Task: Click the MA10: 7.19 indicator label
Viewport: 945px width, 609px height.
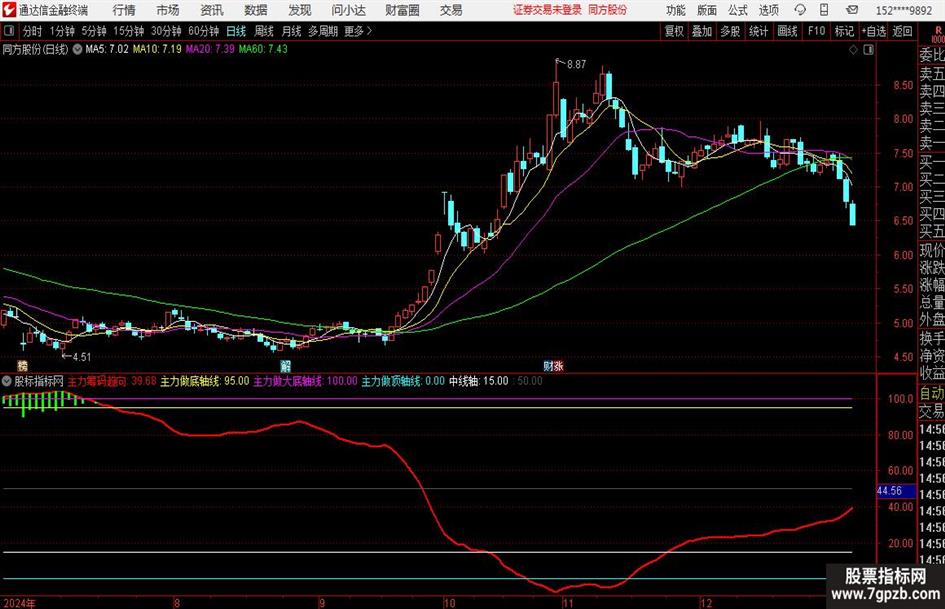Action: [157, 49]
